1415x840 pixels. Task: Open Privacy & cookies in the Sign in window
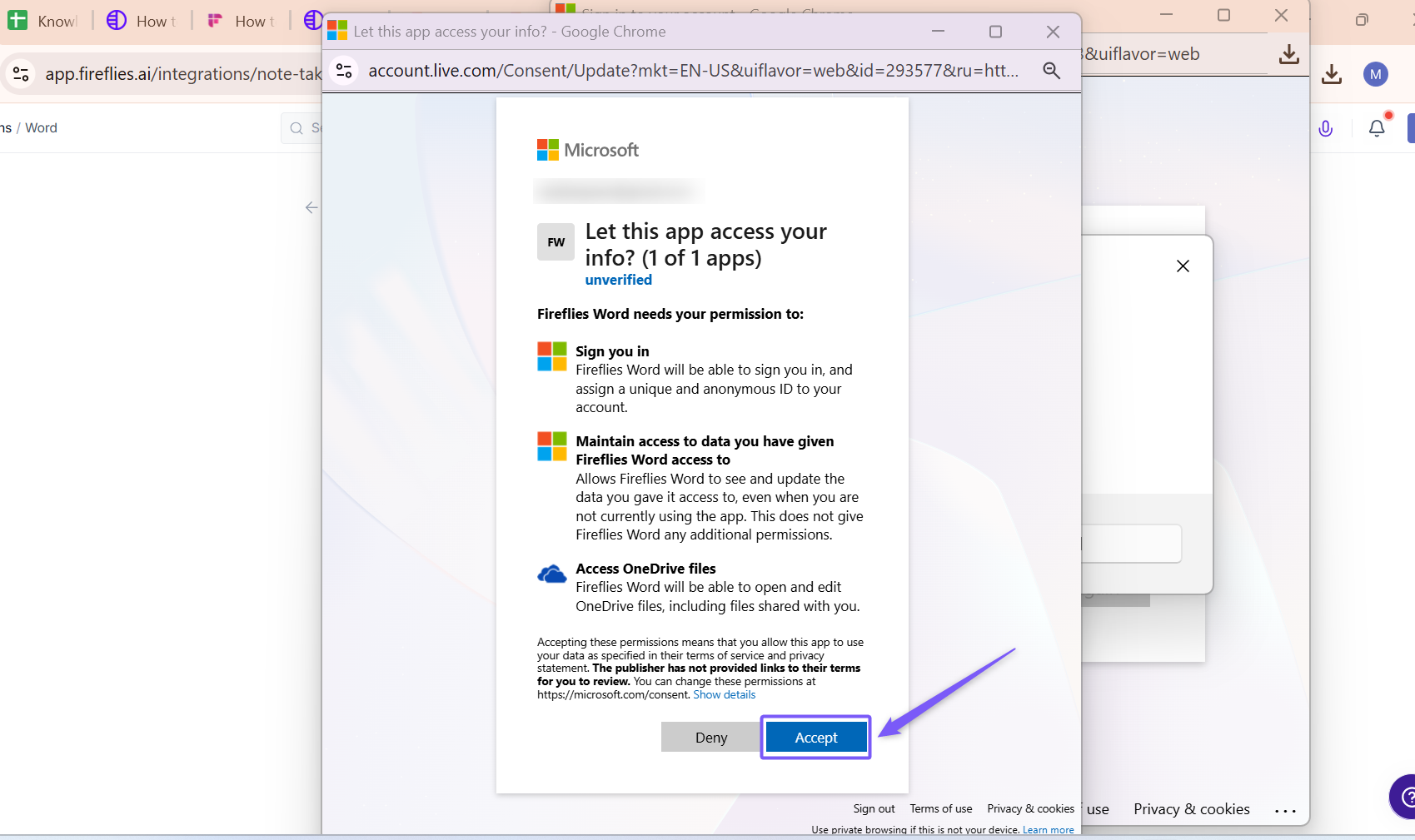1192,809
